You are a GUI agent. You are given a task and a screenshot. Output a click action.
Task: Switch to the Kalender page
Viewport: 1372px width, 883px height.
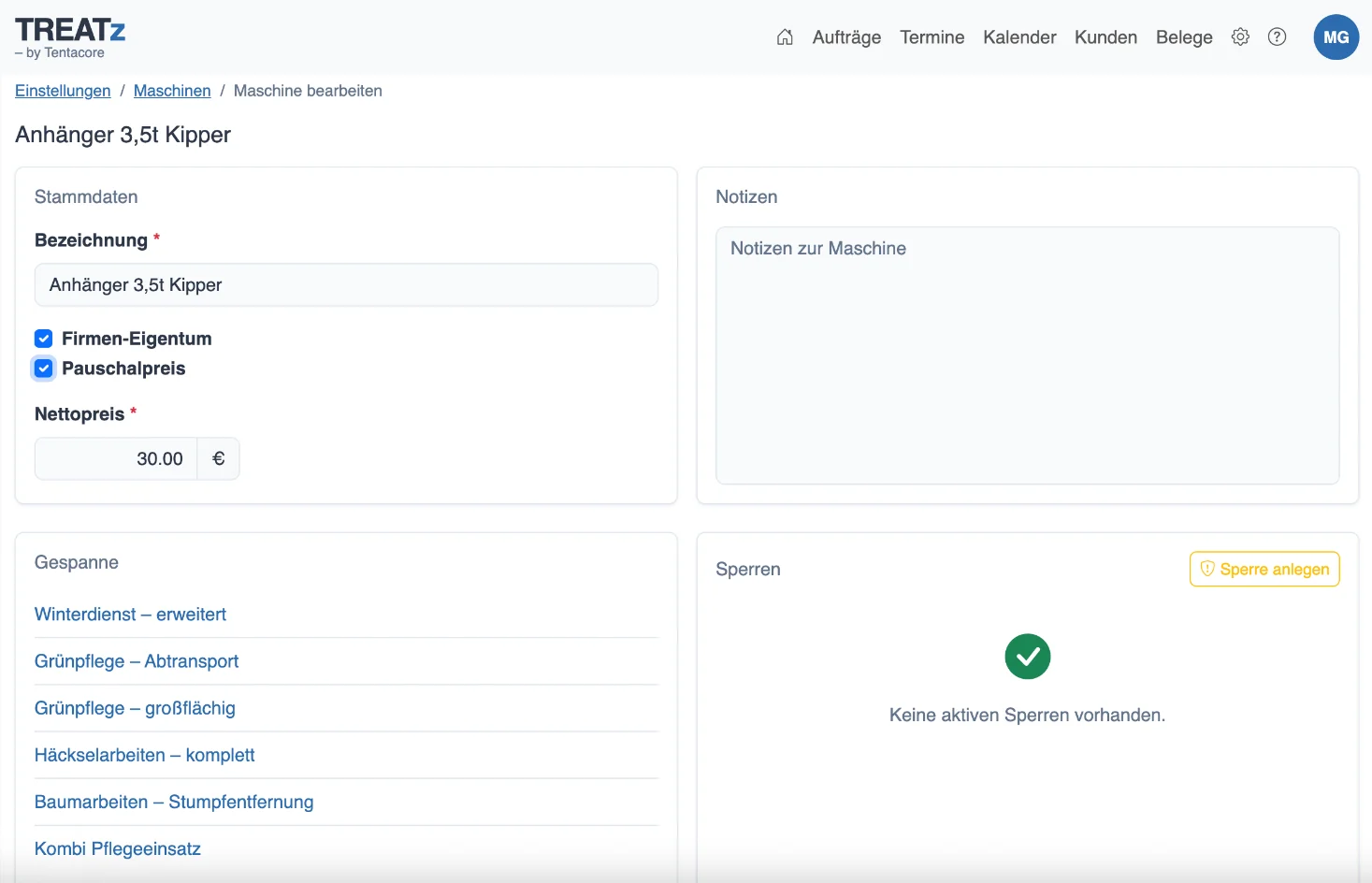click(1019, 37)
